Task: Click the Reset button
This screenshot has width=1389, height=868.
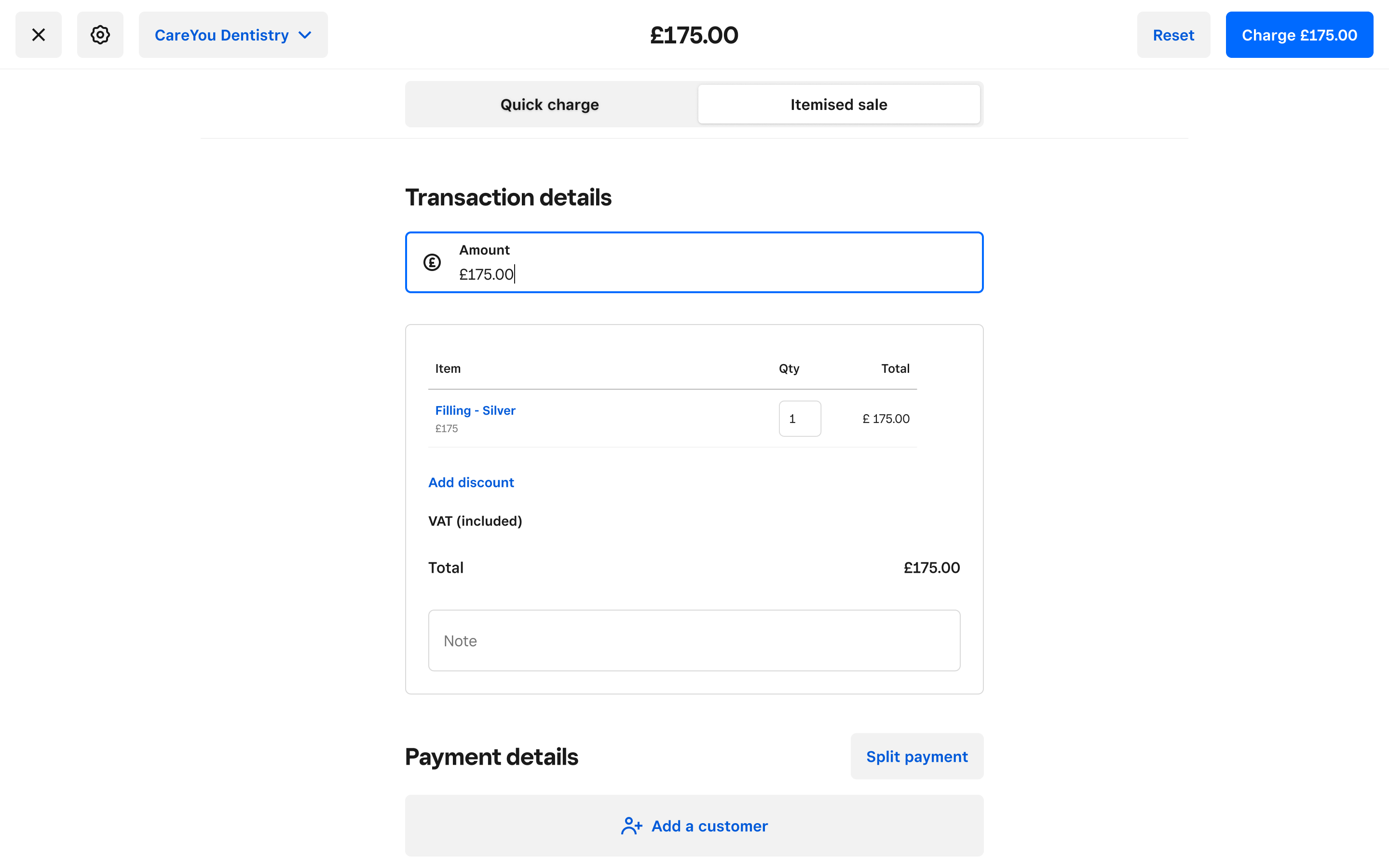Action: 1173,34
